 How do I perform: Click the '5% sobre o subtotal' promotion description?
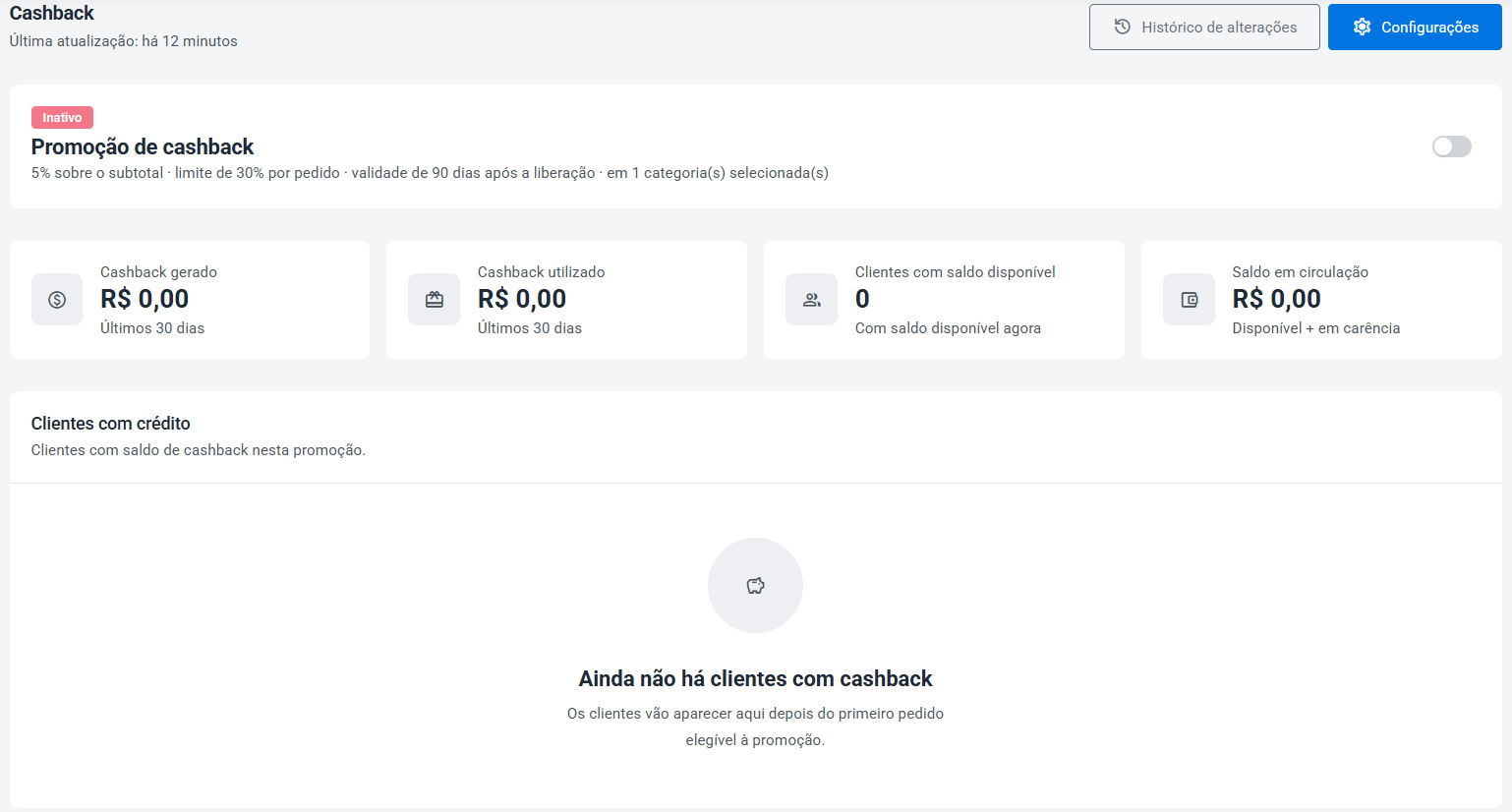[430, 173]
